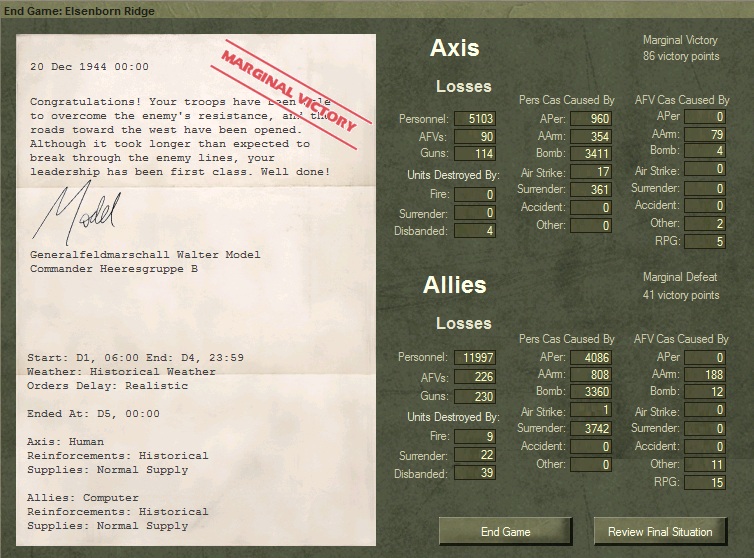
Task: Select Axis Personnel losses value 5103
Action: tap(475, 119)
